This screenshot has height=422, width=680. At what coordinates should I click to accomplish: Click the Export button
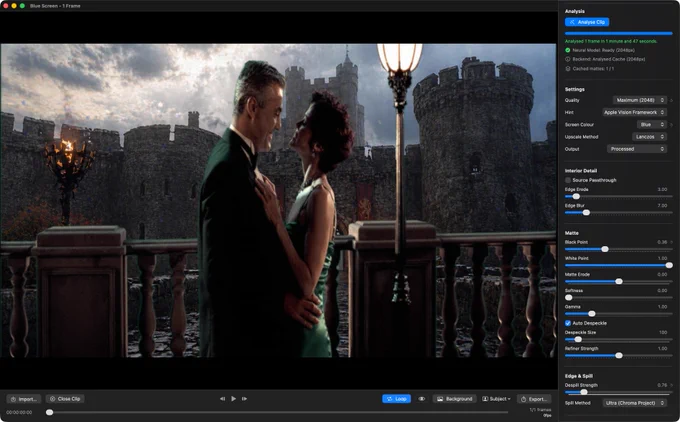click(534, 399)
